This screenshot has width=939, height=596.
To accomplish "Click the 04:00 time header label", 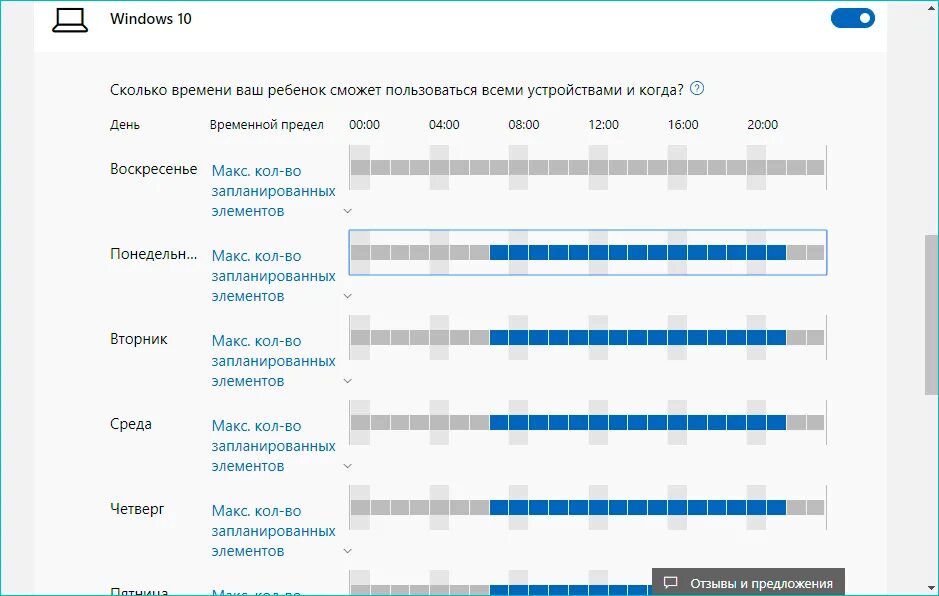I will pos(444,125).
